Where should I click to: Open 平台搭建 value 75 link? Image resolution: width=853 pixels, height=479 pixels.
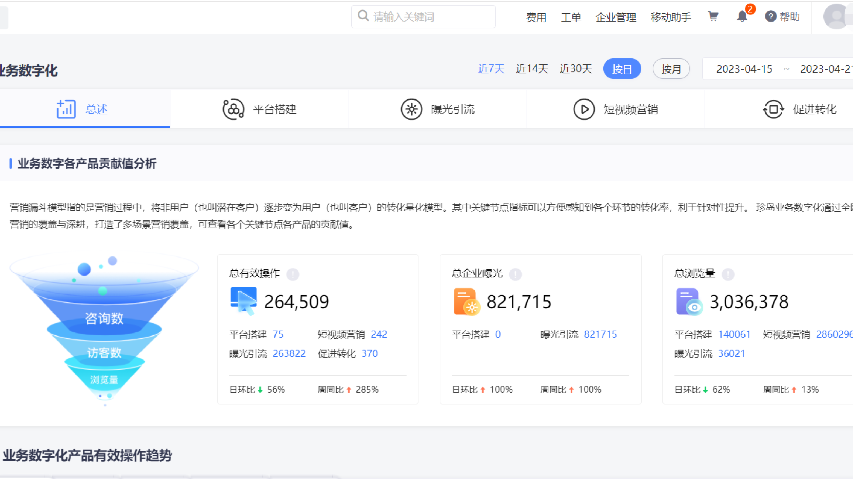click(x=278, y=334)
